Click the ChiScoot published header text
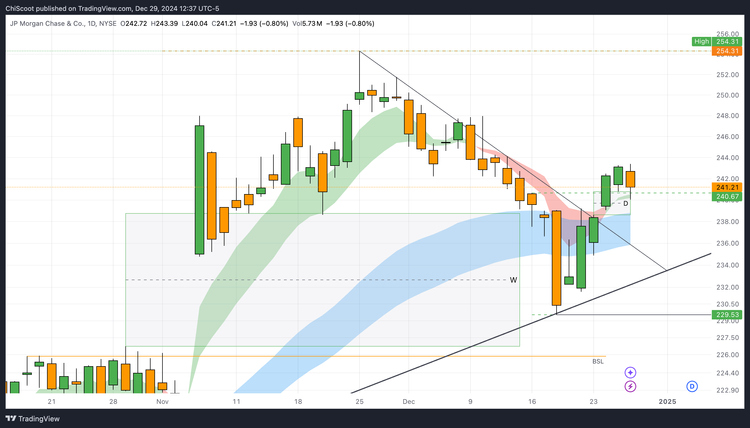The image size is (750, 428). pos(112,8)
